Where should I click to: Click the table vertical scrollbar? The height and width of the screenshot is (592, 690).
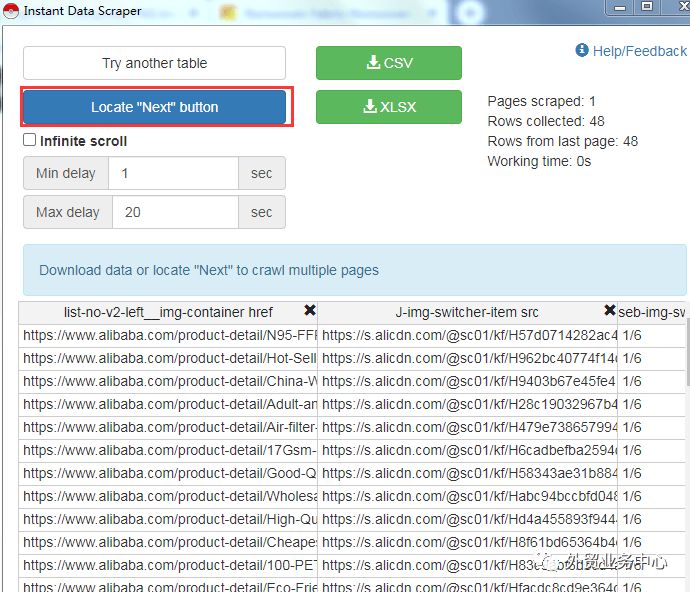point(687,352)
